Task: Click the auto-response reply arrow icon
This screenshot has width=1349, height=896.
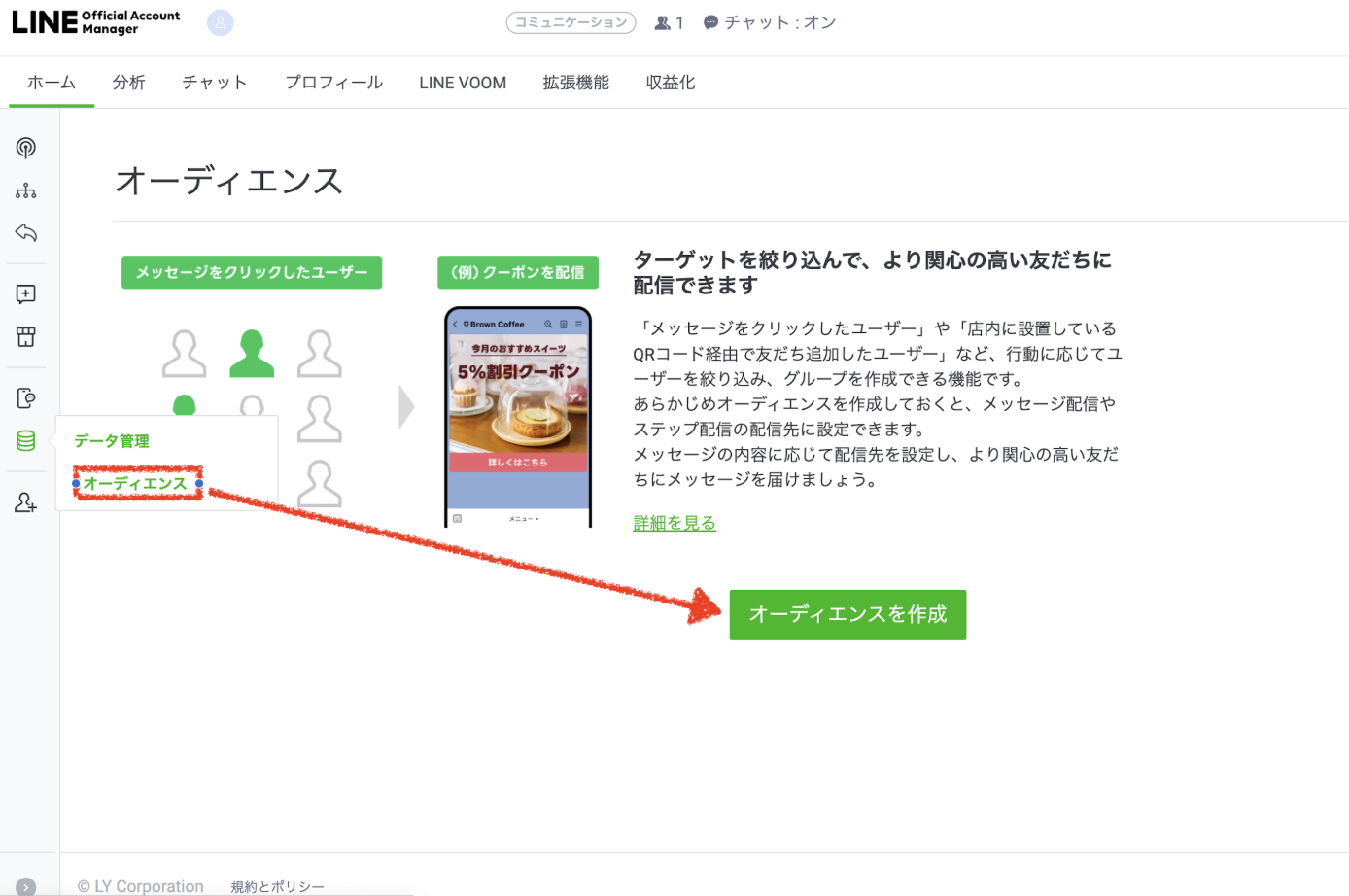Action: [x=25, y=232]
